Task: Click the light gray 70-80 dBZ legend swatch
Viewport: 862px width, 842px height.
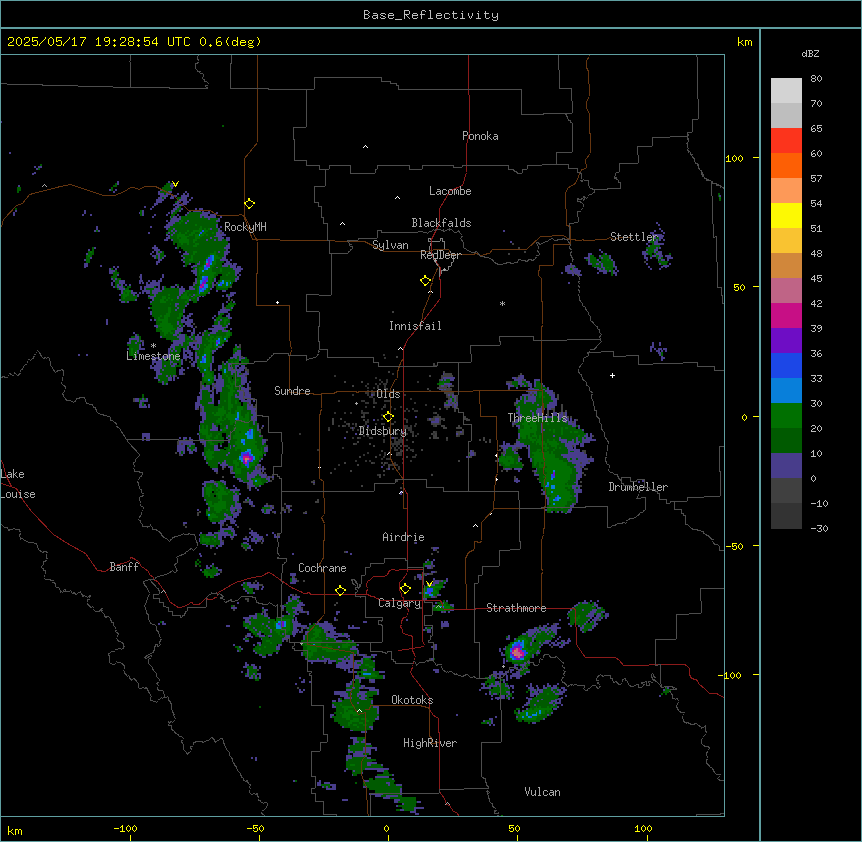Action: coord(786,91)
